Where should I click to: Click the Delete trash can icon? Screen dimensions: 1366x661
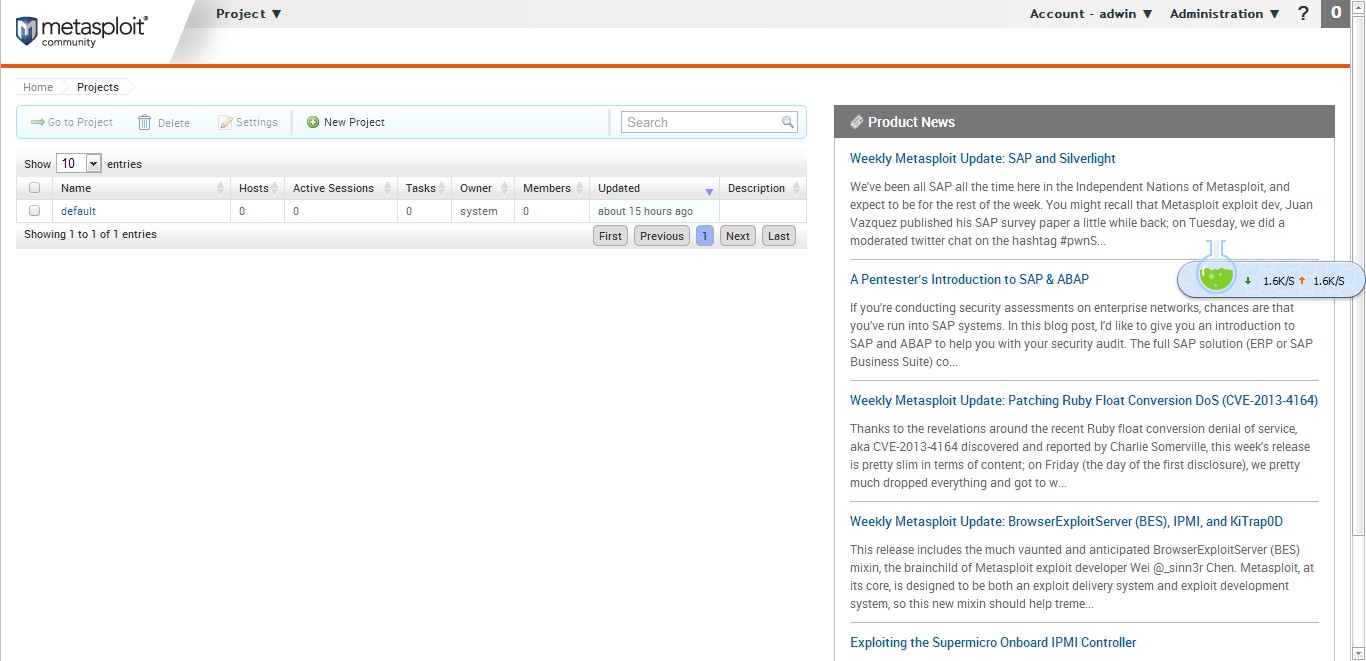[x=145, y=122]
